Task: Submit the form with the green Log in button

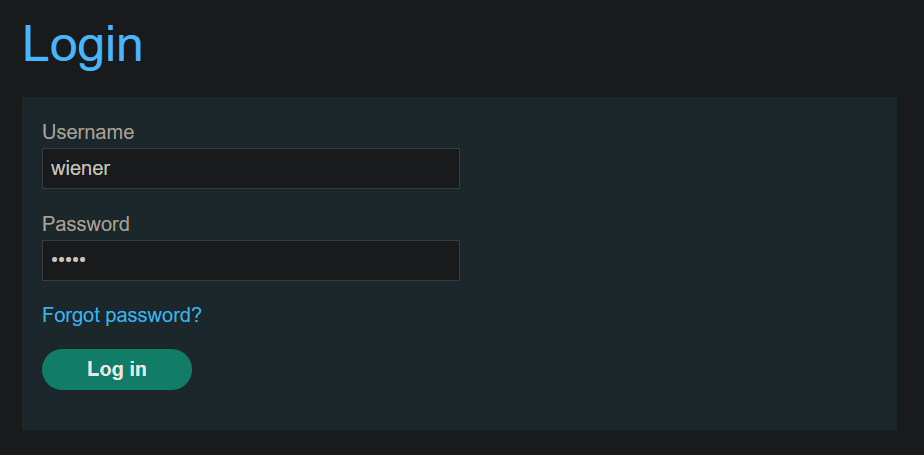Action: 117,369
